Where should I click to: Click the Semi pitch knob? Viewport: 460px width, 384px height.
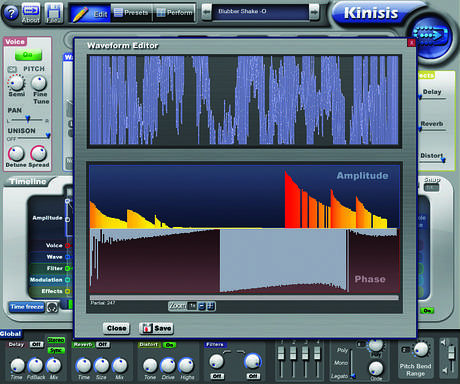click(x=16, y=82)
